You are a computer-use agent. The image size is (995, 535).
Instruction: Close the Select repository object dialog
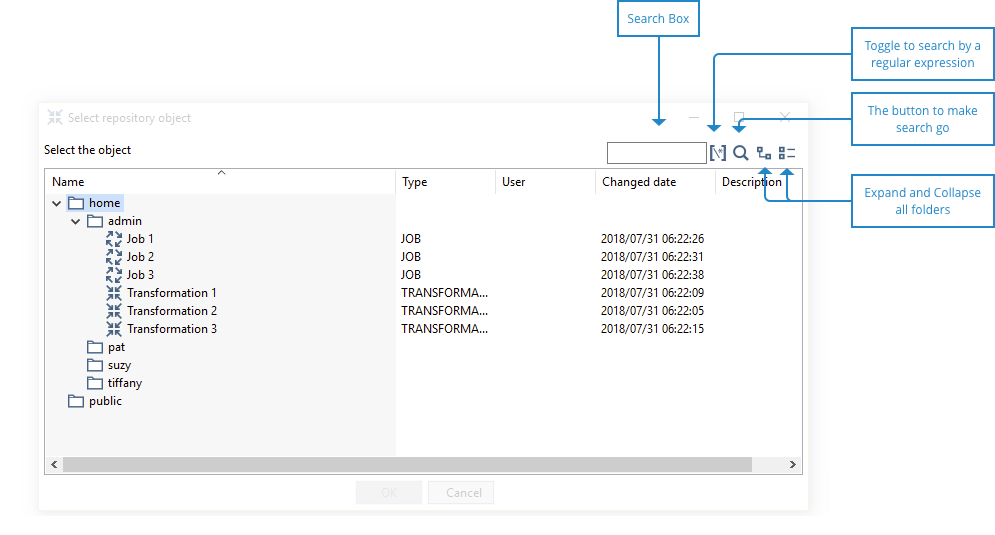point(785,117)
